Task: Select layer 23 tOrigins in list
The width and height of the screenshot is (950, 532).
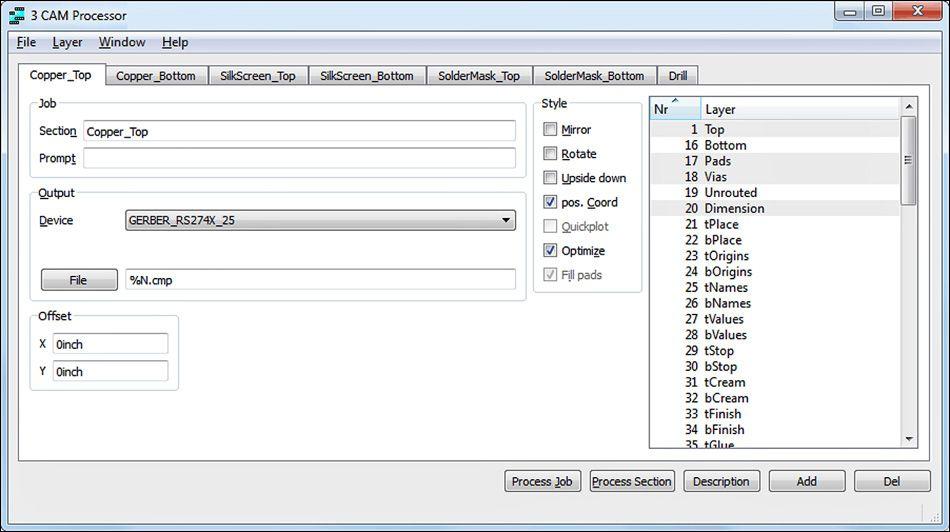Action: [x=776, y=255]
